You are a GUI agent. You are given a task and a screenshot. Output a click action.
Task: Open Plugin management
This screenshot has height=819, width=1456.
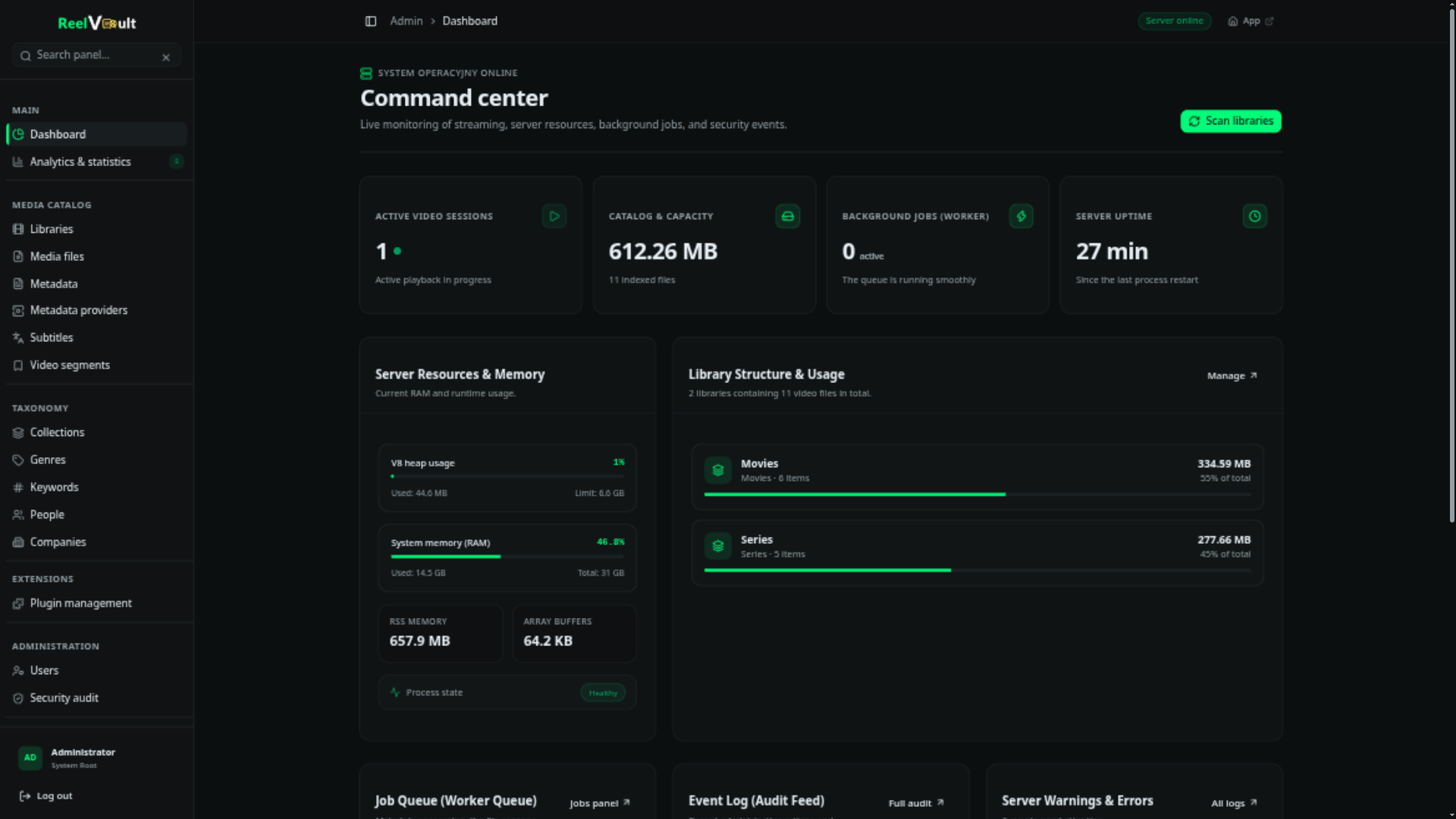click(x=96, y=603)
